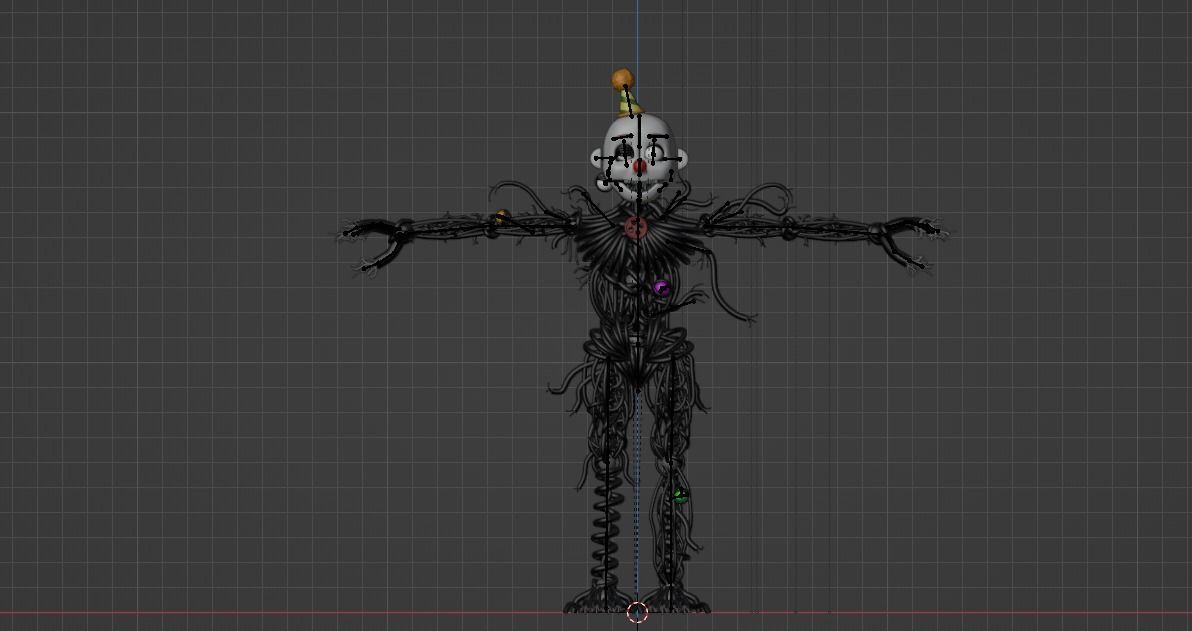Click the 3D cursor at the world origin
This screenshot has width=1192, height=631.
click(x=637, y=612)
